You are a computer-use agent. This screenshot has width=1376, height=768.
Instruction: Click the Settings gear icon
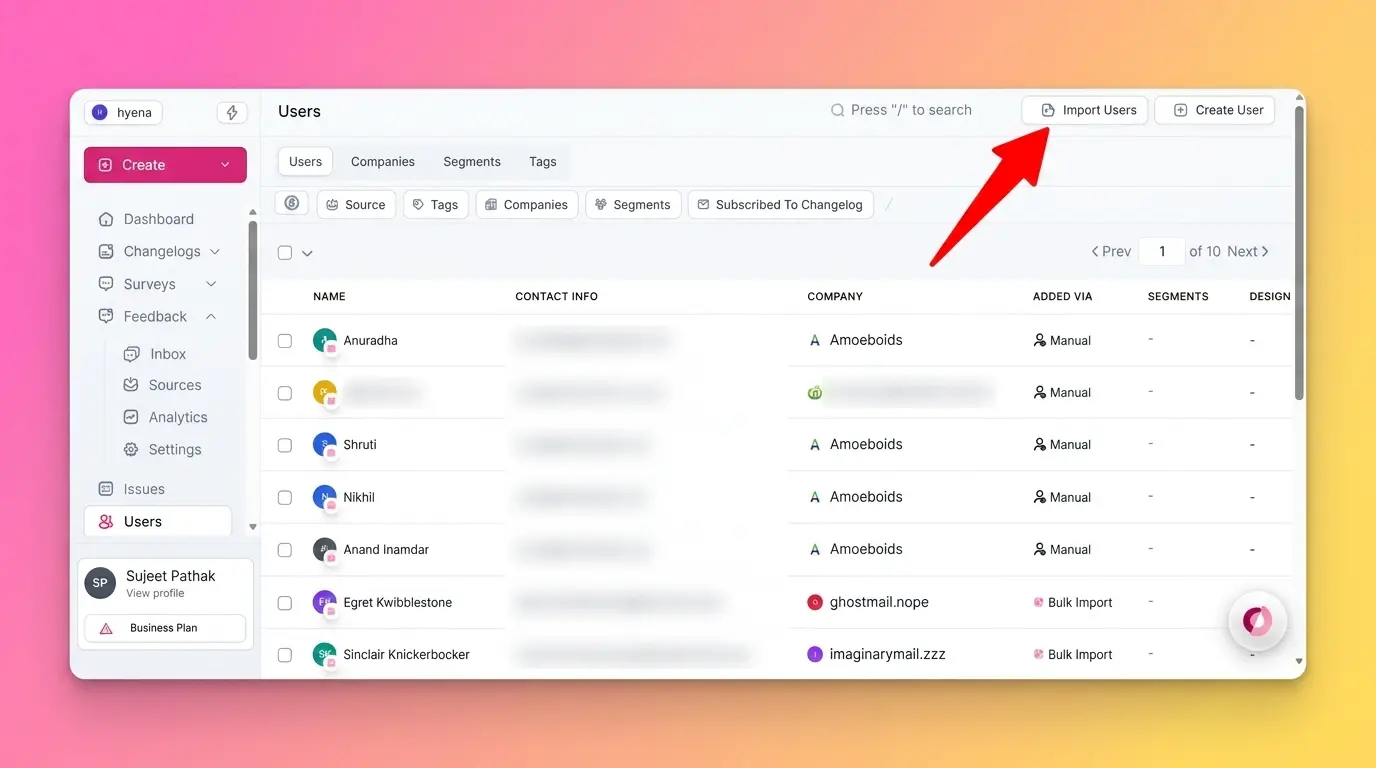[131, 450]
